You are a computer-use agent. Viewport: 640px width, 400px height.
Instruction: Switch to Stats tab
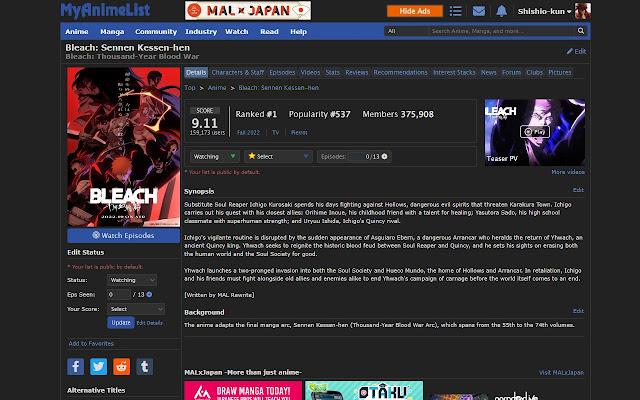333,72
